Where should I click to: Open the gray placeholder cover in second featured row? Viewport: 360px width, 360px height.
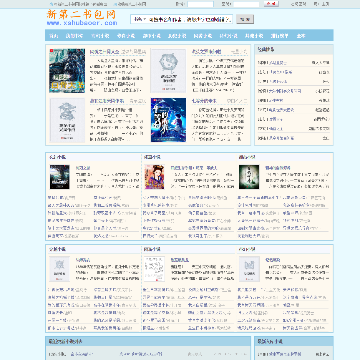pos(67,120)
